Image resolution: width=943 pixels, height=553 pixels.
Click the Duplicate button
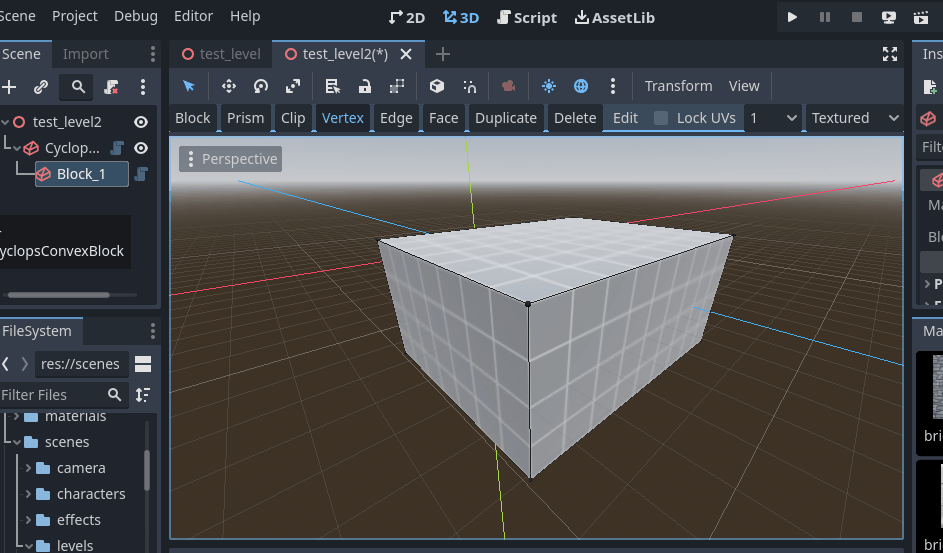tap(506, 118)
